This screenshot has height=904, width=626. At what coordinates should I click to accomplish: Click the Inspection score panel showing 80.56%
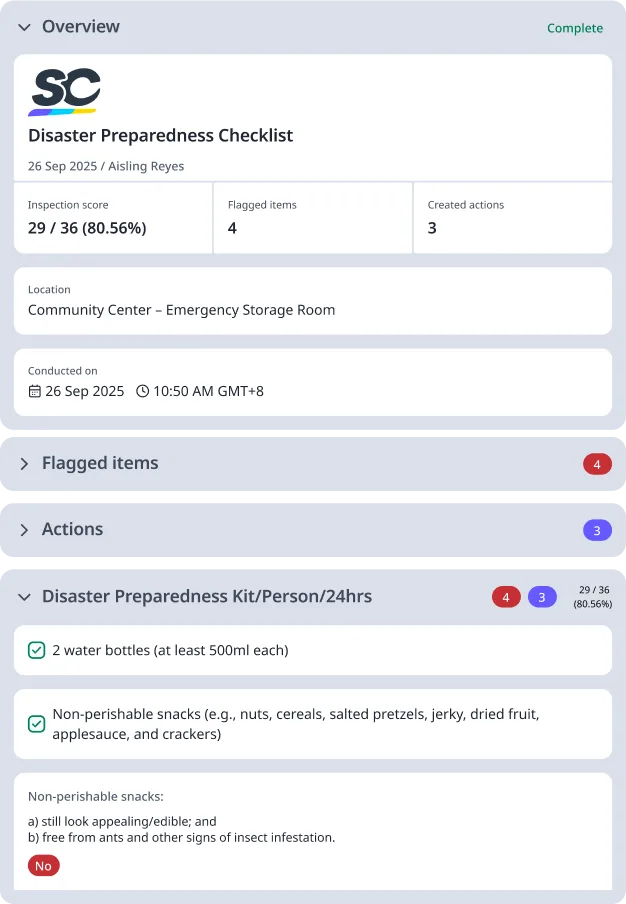click(x=112, y=218)
